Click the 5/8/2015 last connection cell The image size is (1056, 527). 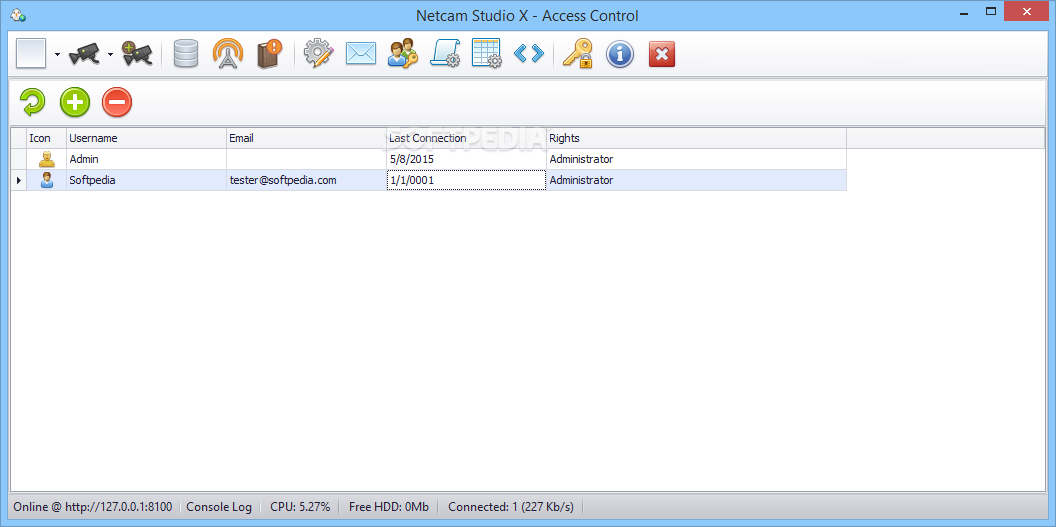(x=466, y=160)
